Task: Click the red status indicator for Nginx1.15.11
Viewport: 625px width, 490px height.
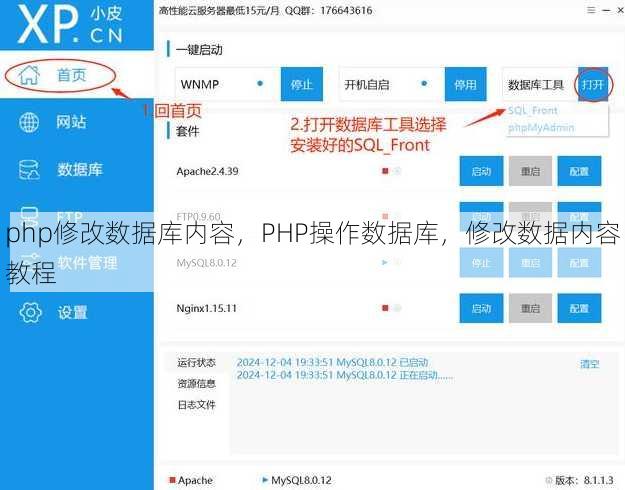Action: pyautogui.click(x=385, y=308)
